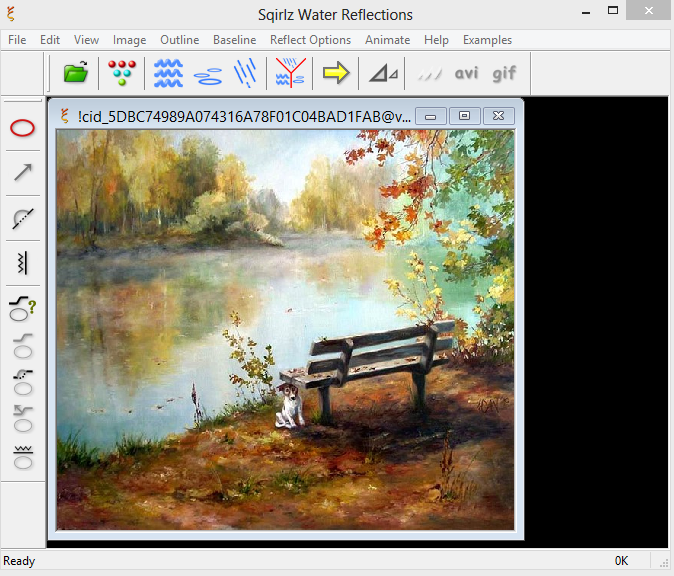Click the yellow arrow animate icon

click(x=336, y=73)
